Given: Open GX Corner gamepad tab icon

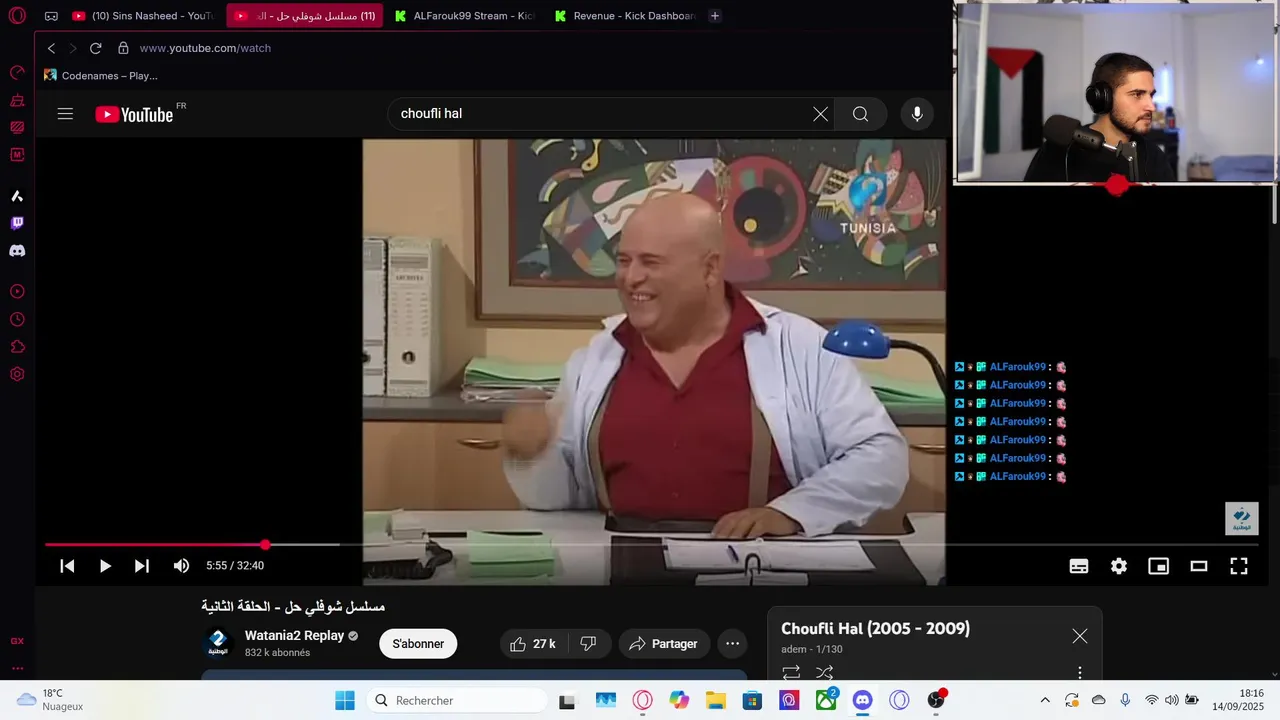Looking at the screenshot, I should (51, 16).
